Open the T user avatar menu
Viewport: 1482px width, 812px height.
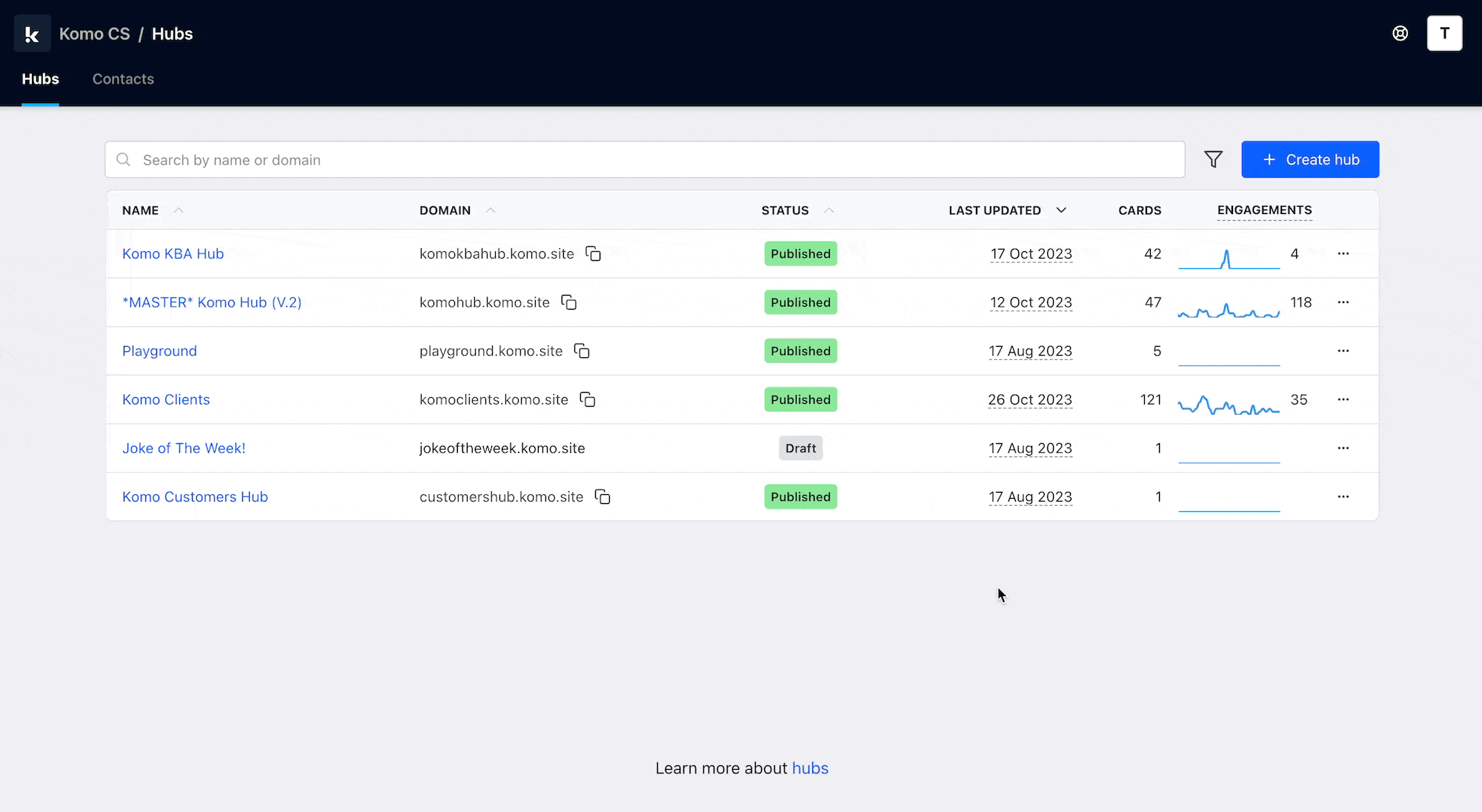(x=1444, y=33)
